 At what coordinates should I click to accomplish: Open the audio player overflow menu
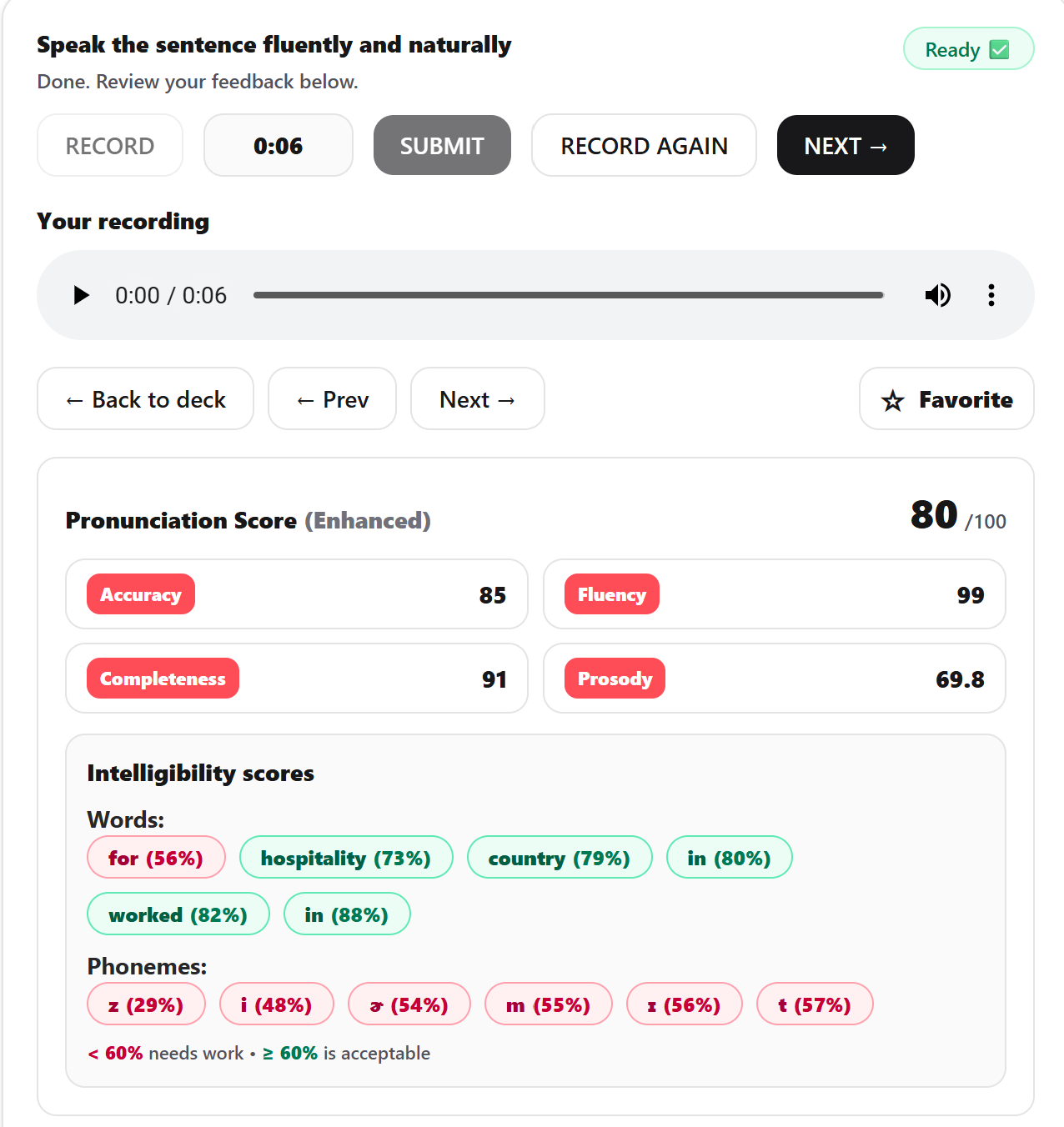tap(991, 295)
